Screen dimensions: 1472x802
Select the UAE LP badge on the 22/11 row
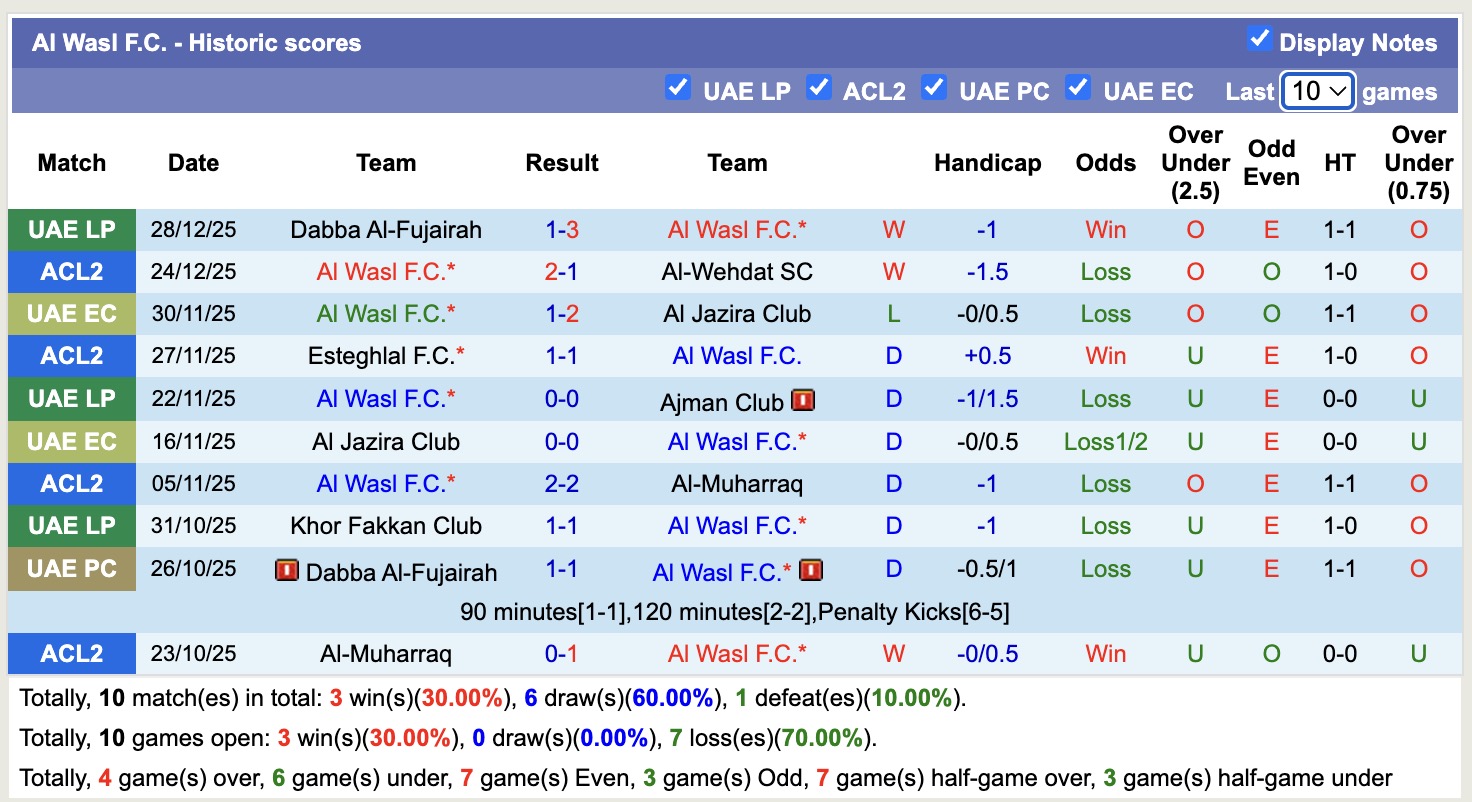click(x=71, y=398)
